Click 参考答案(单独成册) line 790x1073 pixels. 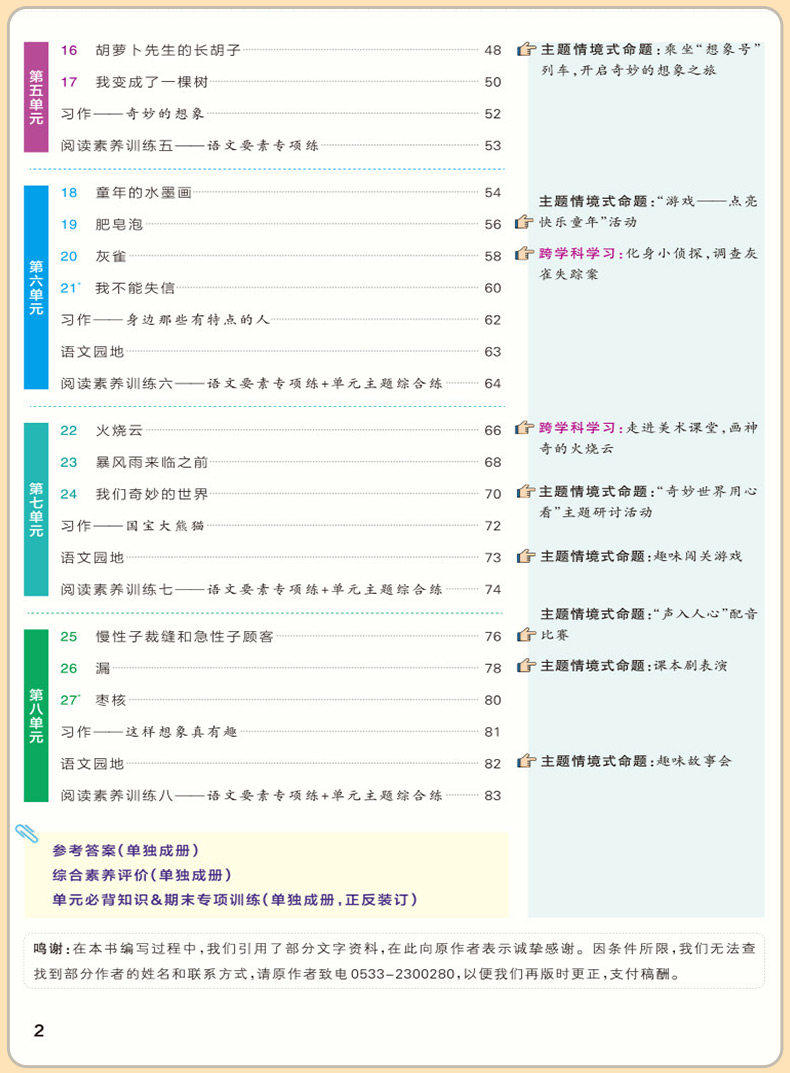[125, 851]
